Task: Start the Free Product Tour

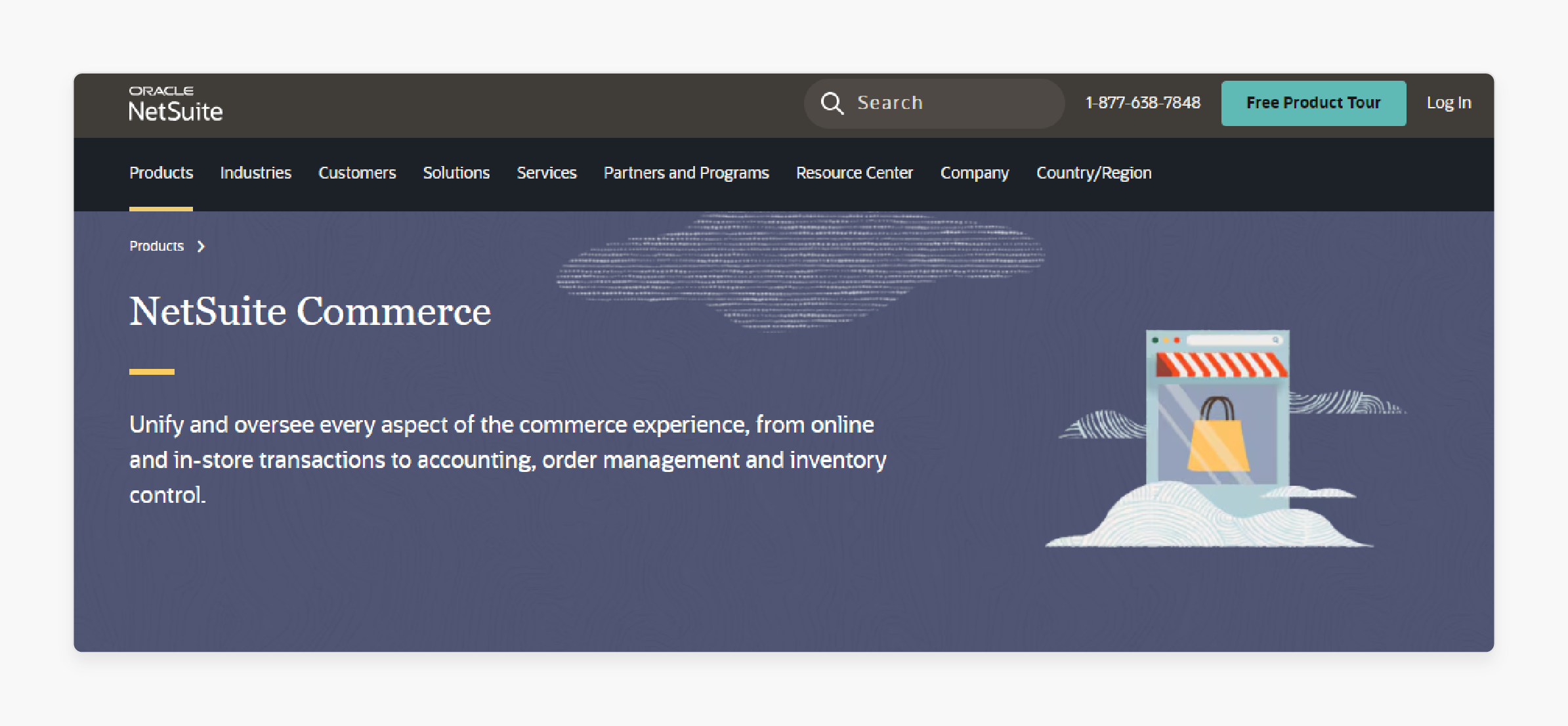Action: point(1313,103)
